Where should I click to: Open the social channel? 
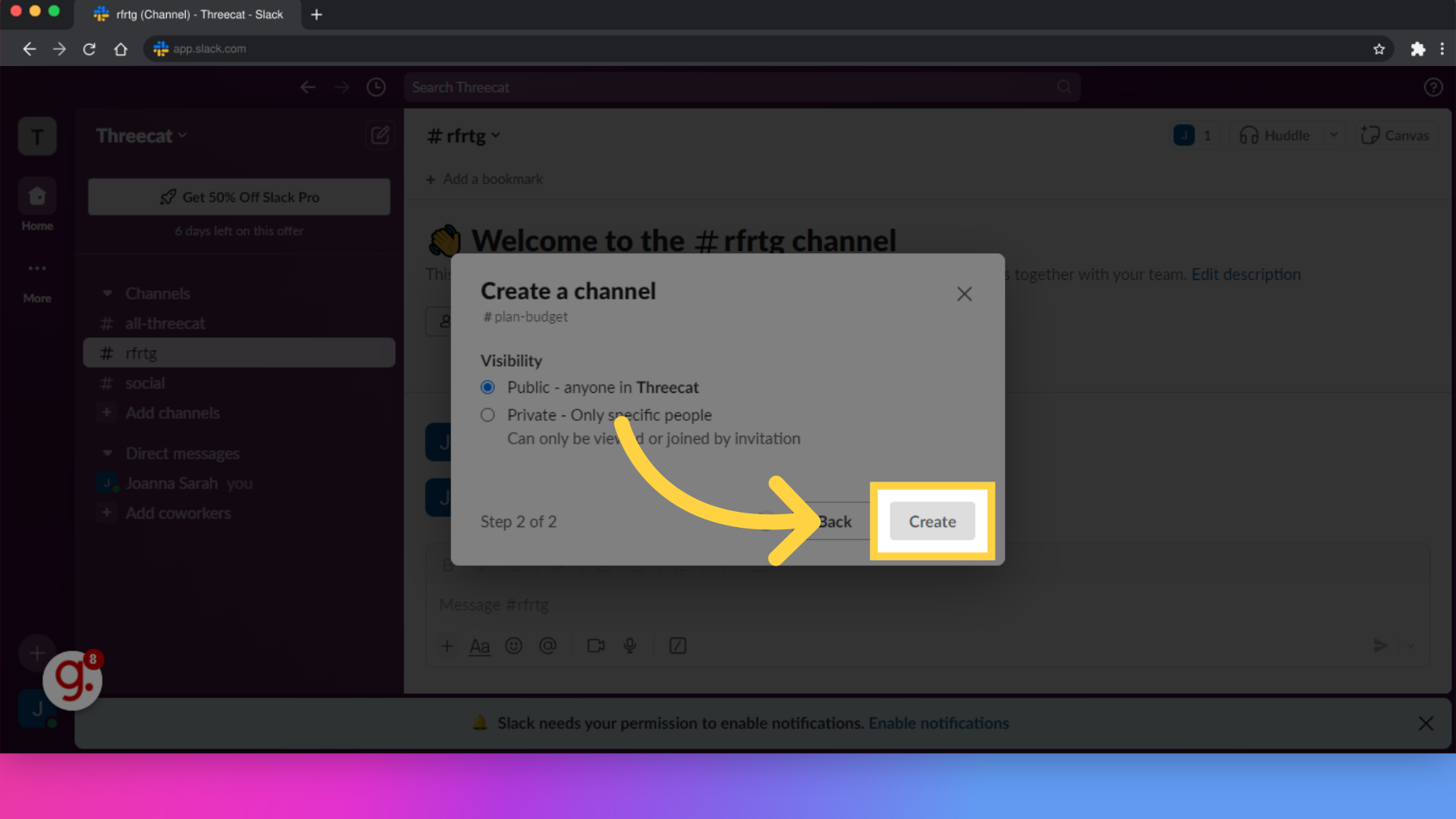(239, 384)
